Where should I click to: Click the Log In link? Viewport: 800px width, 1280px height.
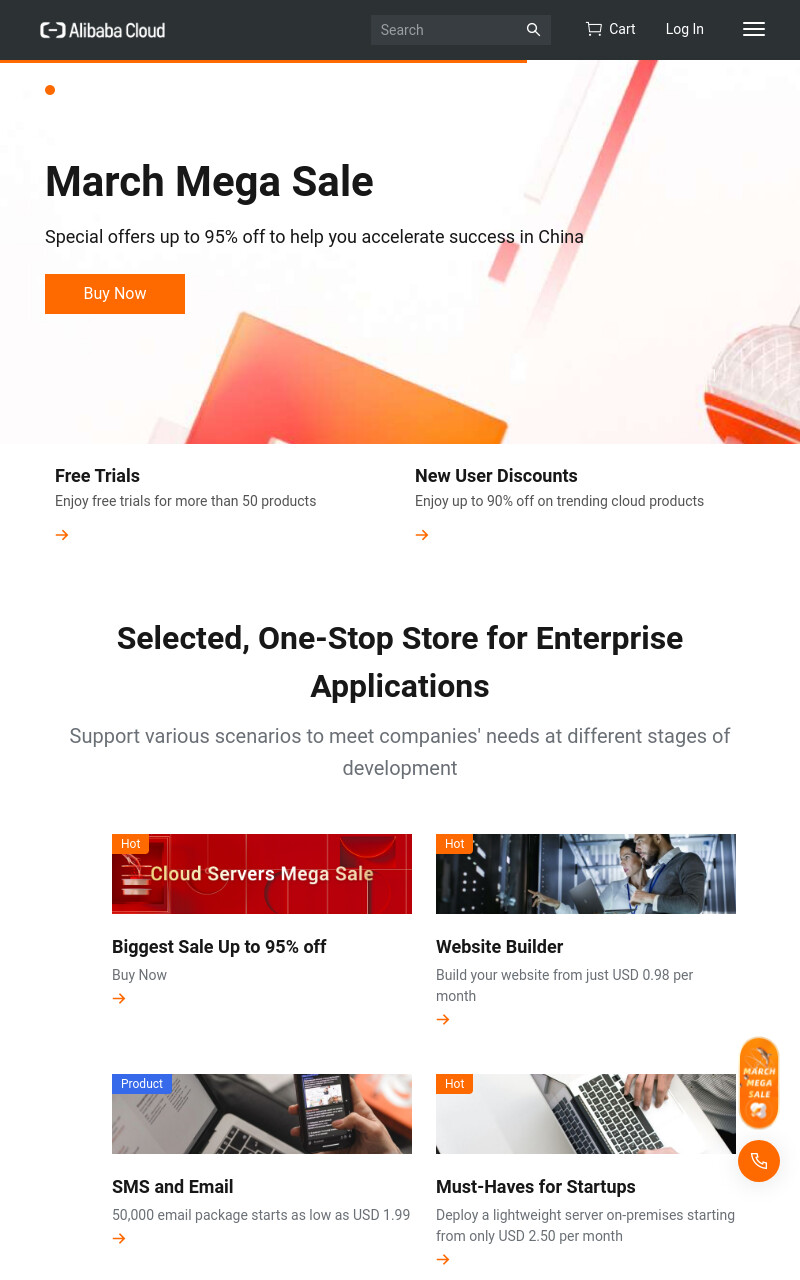click(x=685, y=29)
